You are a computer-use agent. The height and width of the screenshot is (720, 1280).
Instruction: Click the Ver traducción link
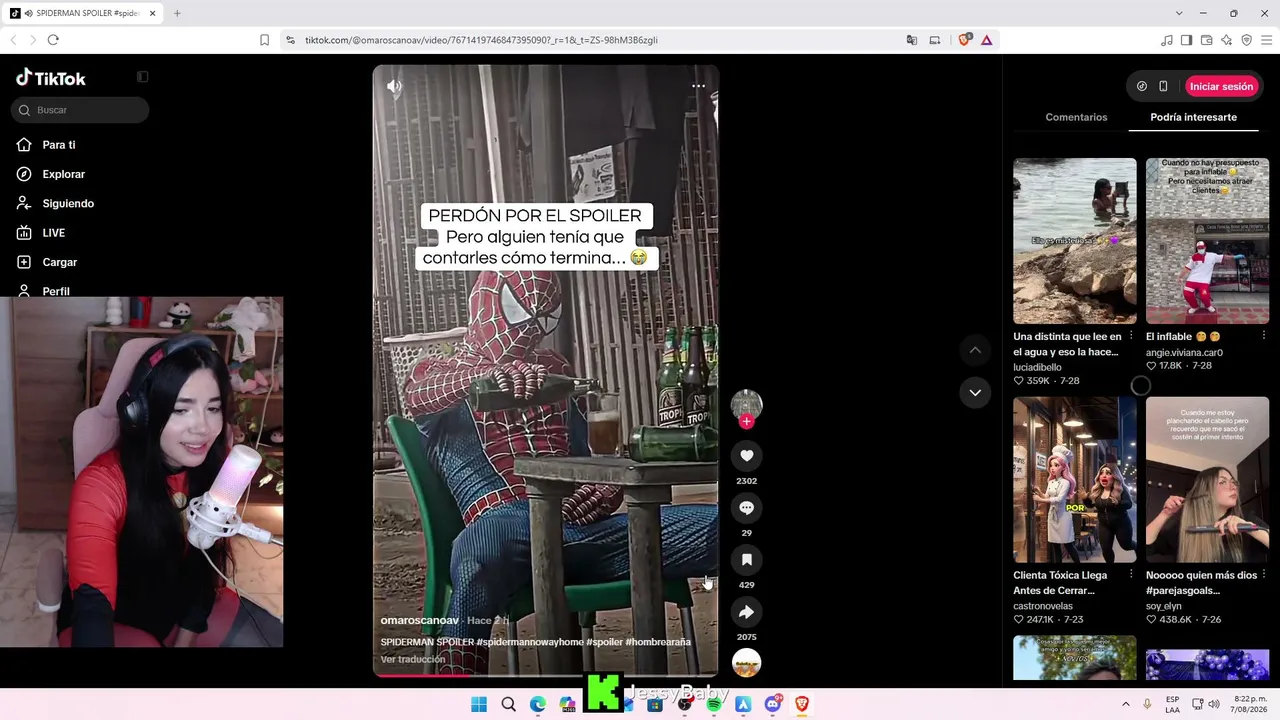click(x=413, y=660)
